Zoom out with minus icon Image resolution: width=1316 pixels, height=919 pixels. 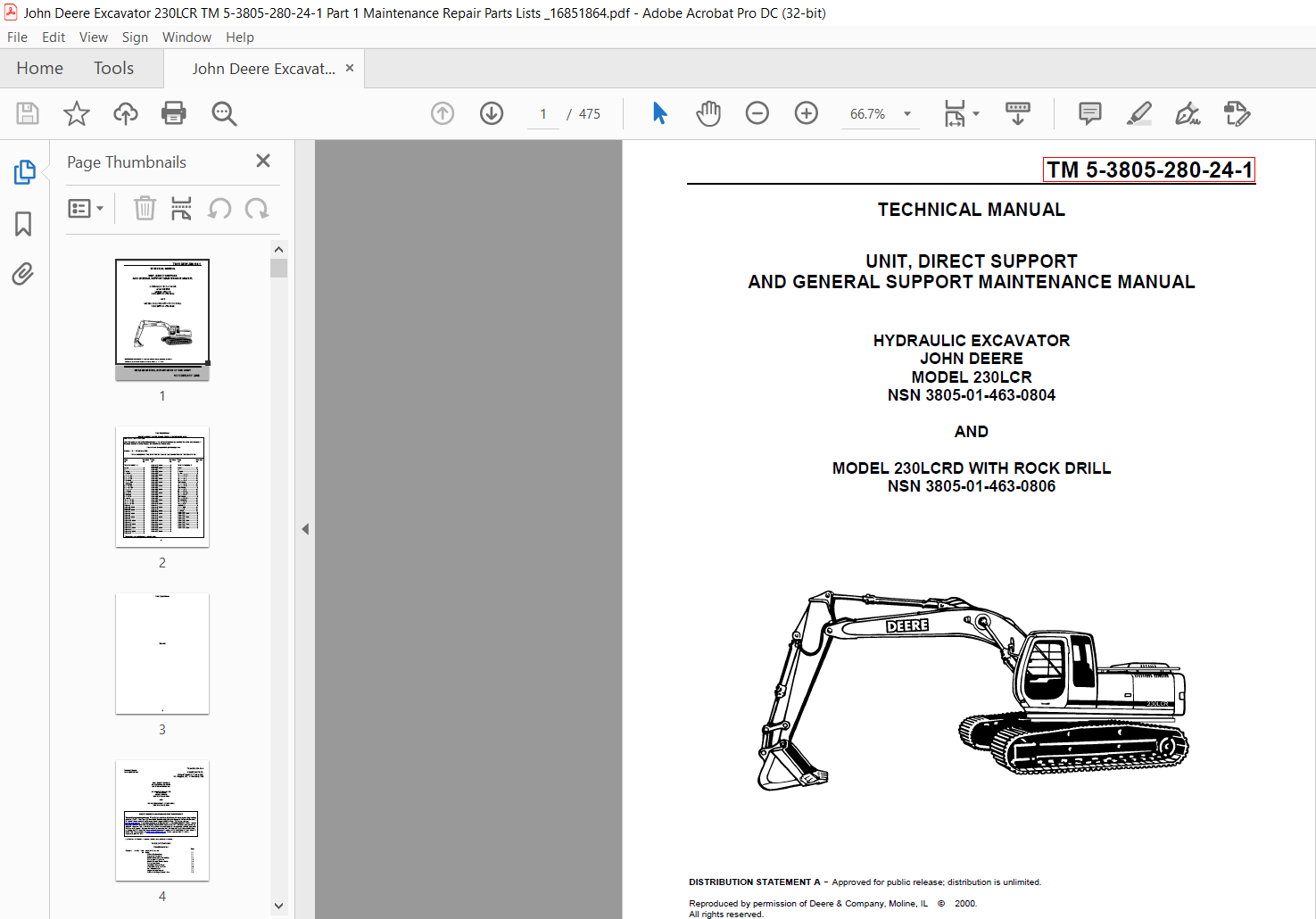click(757, 113)
